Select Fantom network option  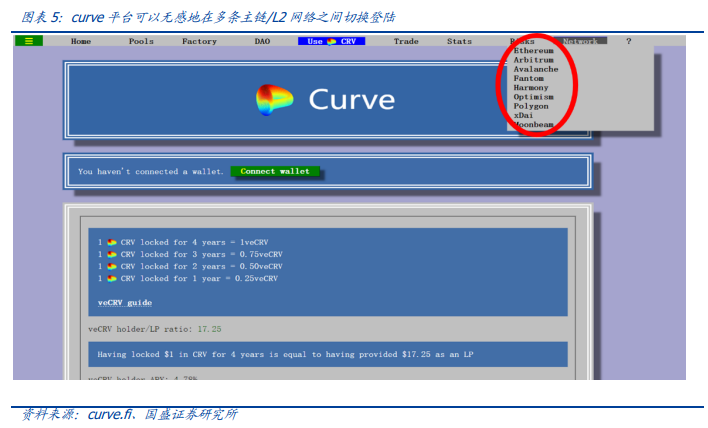(x=529, y=78)
